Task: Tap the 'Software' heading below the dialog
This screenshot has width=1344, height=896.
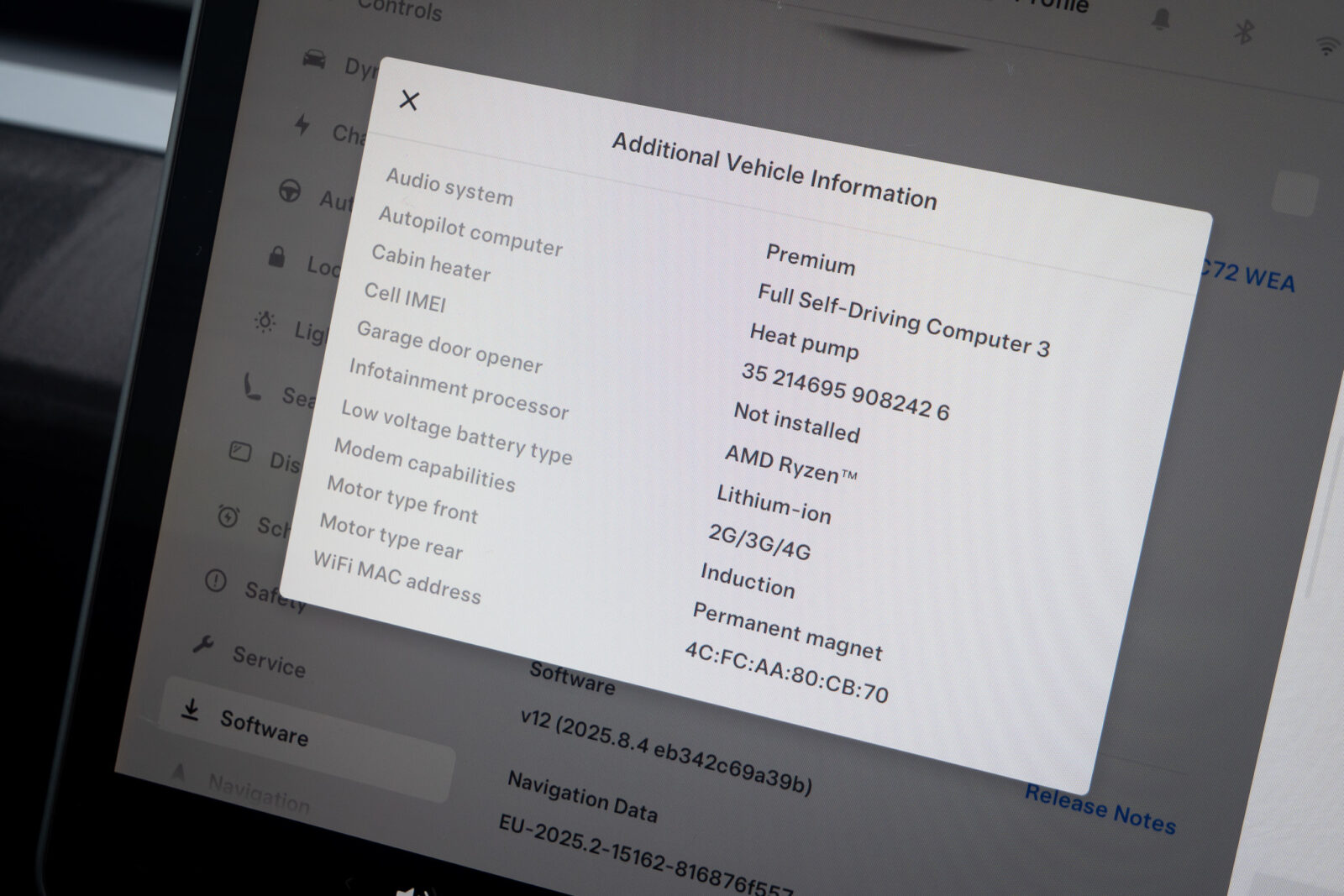Action: pyautogui.click(x=572, y=679)
